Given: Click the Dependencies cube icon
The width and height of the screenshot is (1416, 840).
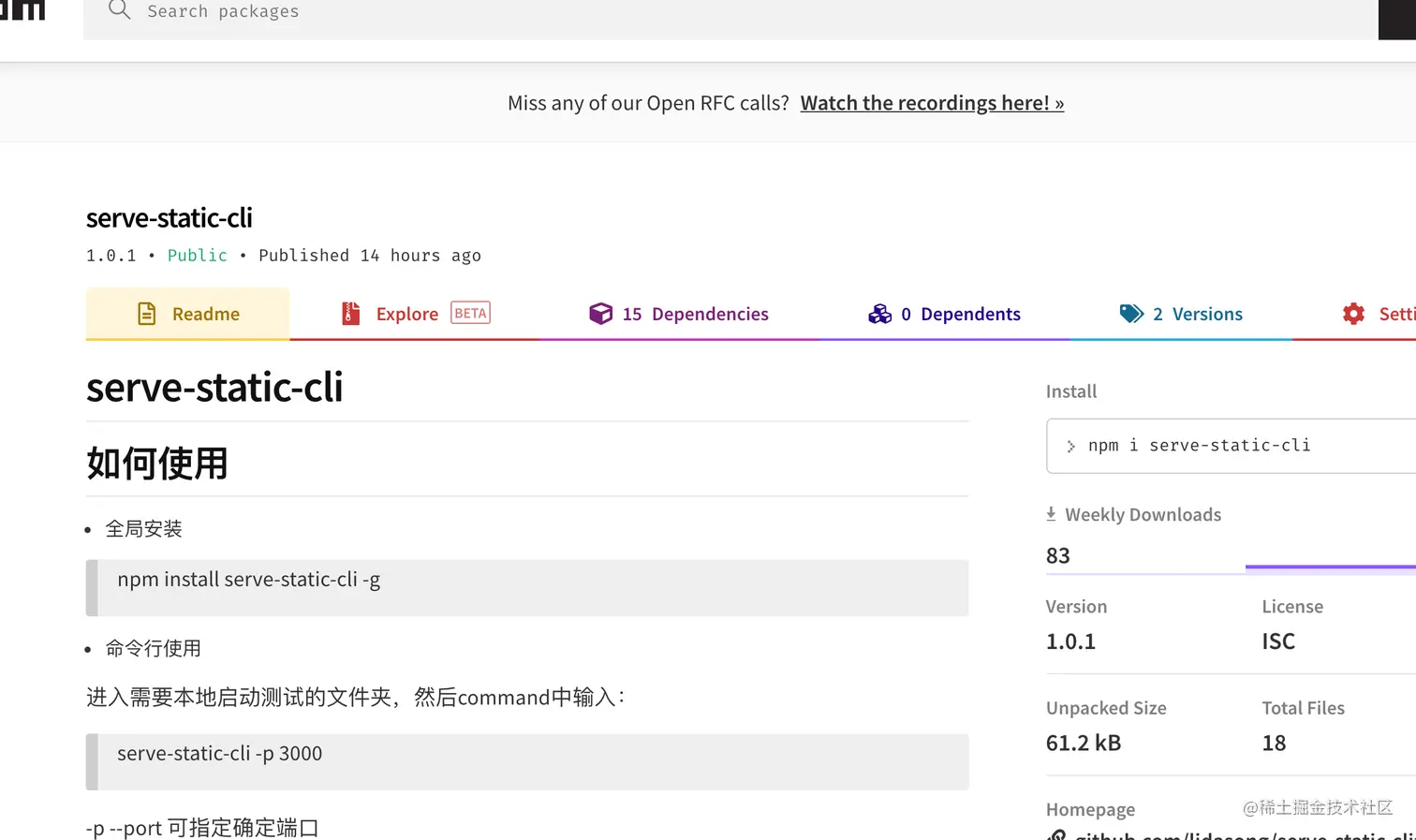Looking at the screenshot, I should point(600,314).
